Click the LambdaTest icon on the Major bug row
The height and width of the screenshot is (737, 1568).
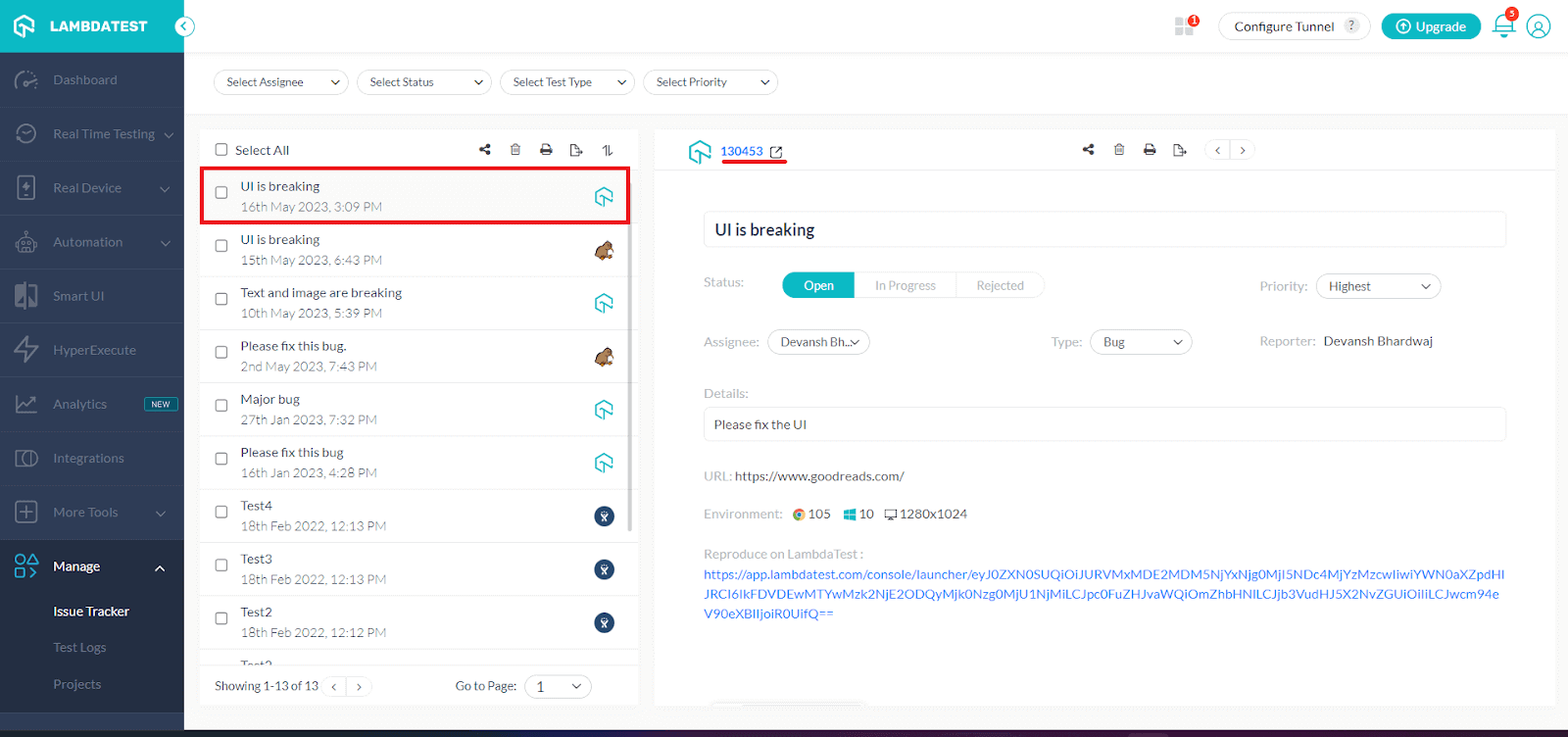(x=604, y=410)
